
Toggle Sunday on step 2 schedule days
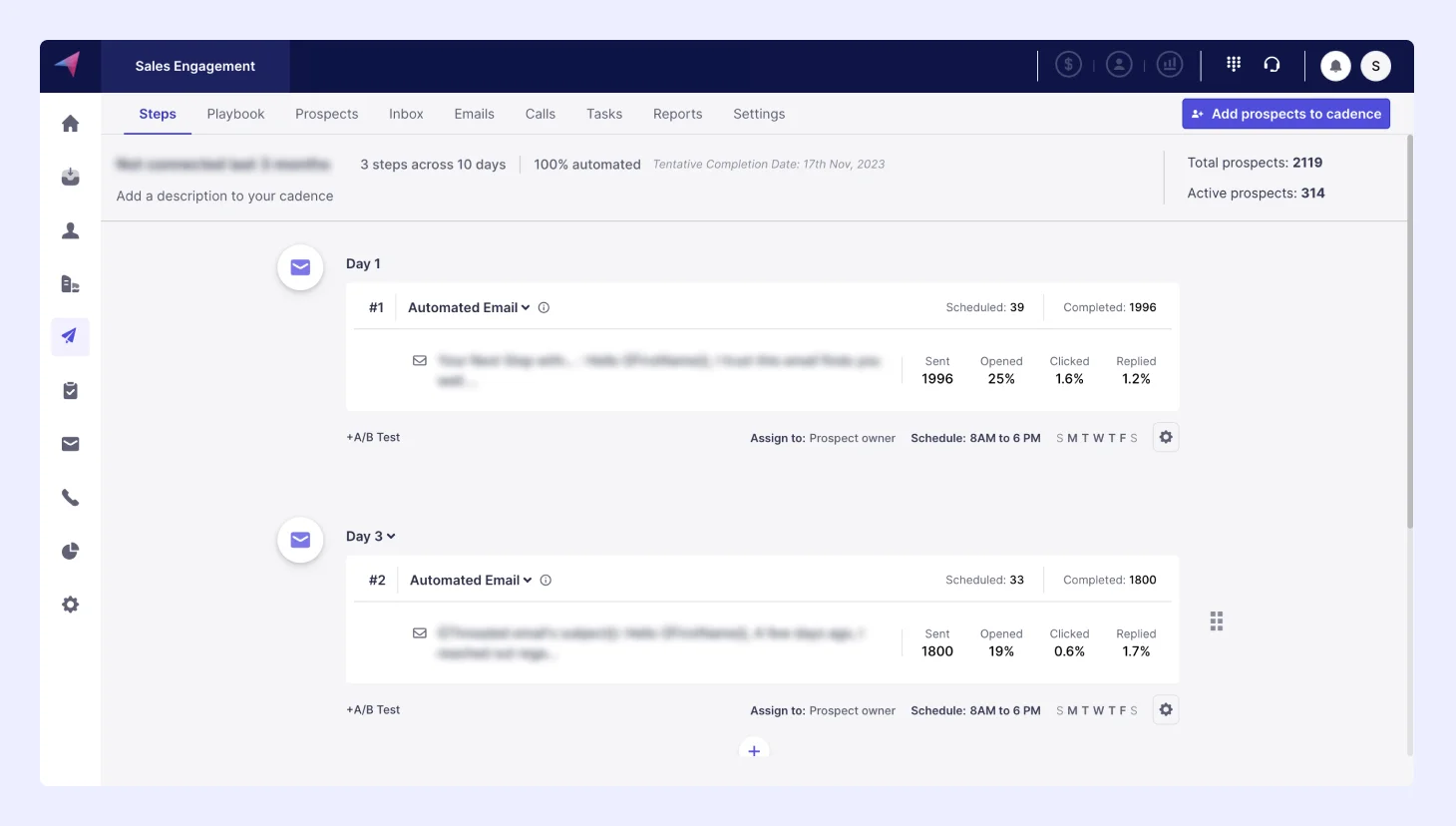tap(1057, 709)
